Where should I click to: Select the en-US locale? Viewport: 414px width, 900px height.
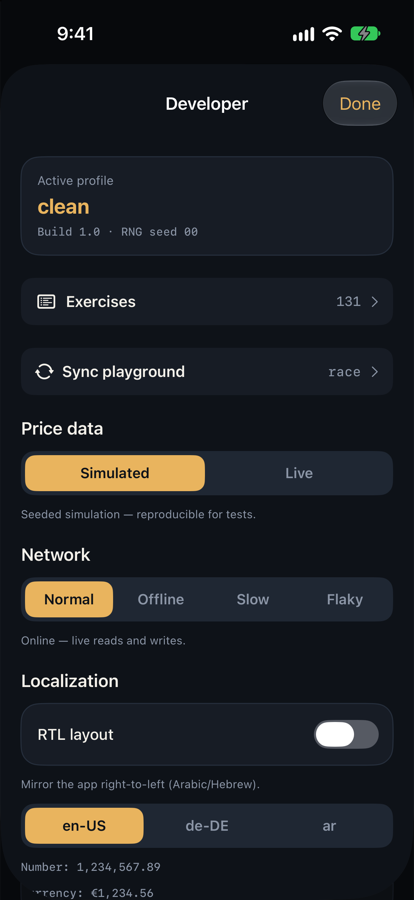(x=84, y=826)
